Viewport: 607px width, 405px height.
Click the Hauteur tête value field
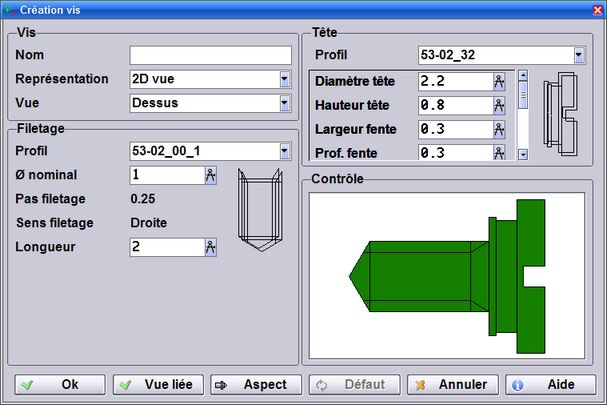point(456,106)
